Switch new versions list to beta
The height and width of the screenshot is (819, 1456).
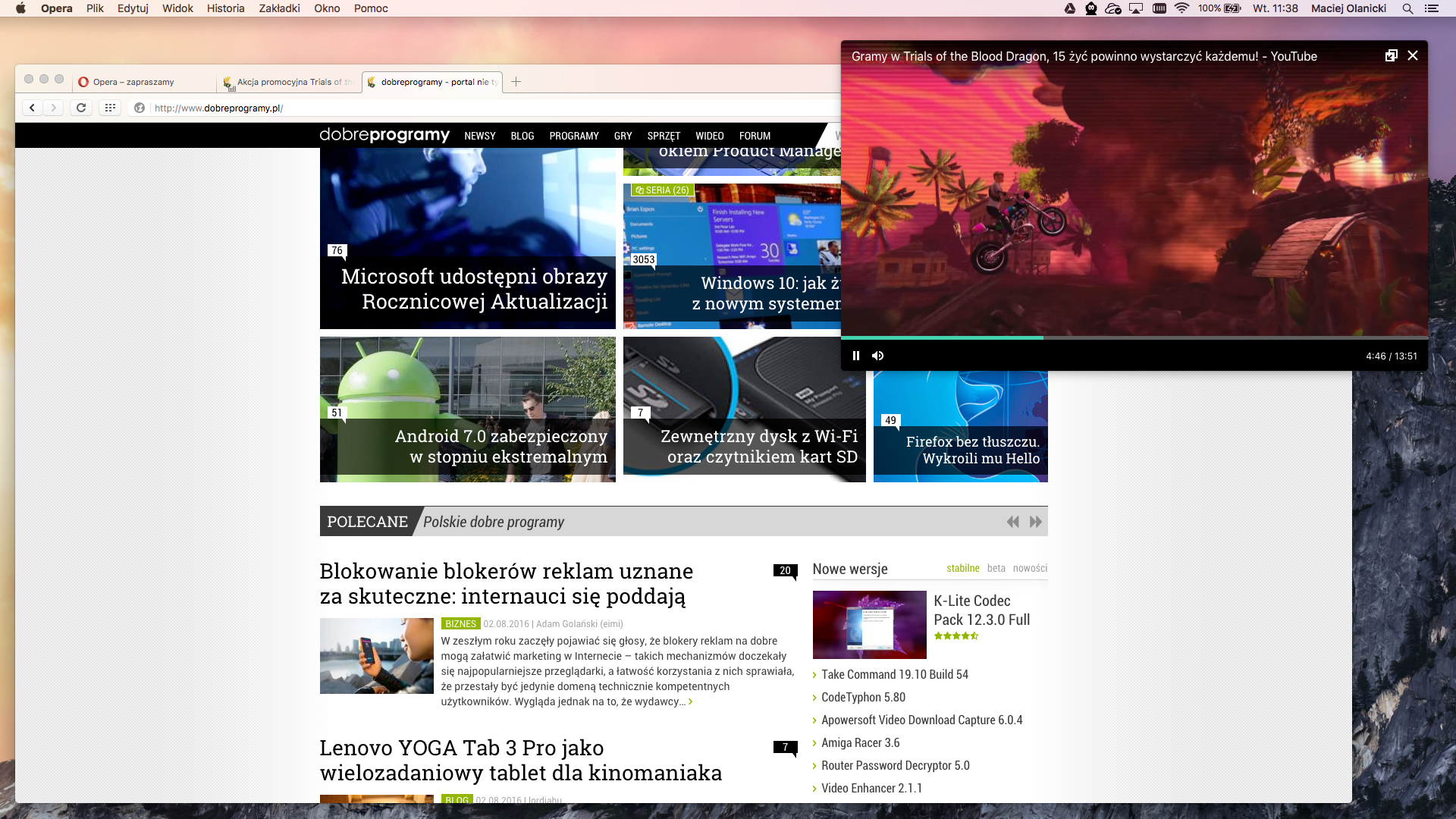click(x=996, y=568)
